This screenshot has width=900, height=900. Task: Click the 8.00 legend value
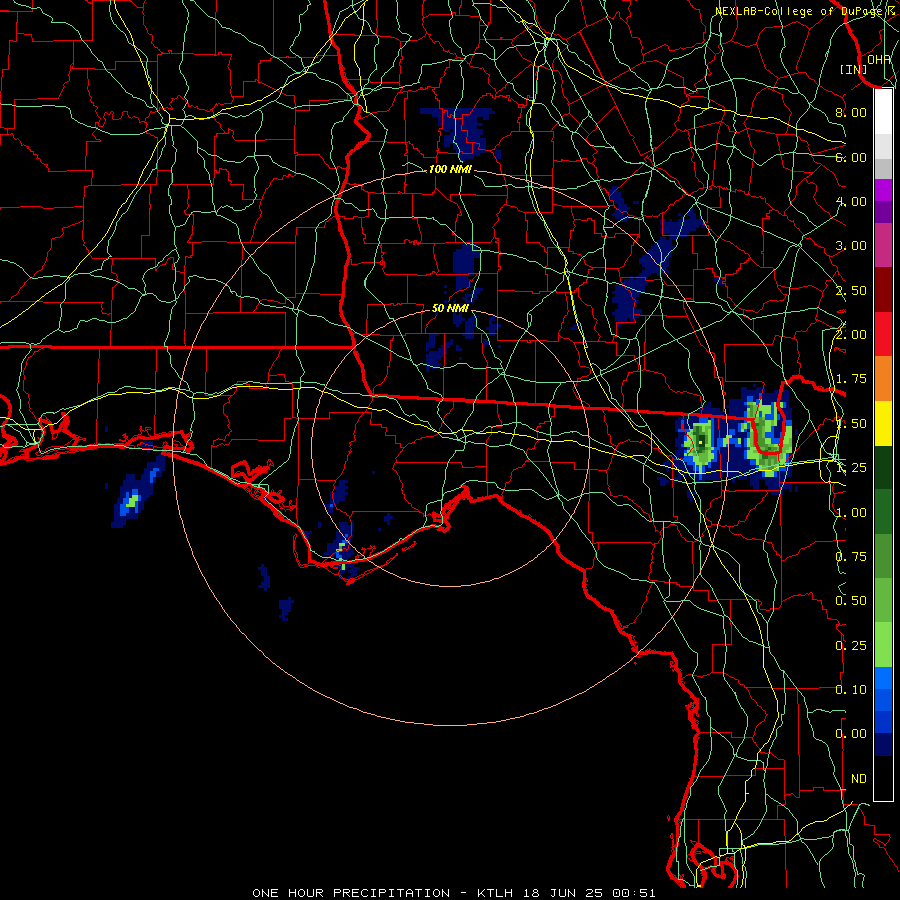(851, 112)
